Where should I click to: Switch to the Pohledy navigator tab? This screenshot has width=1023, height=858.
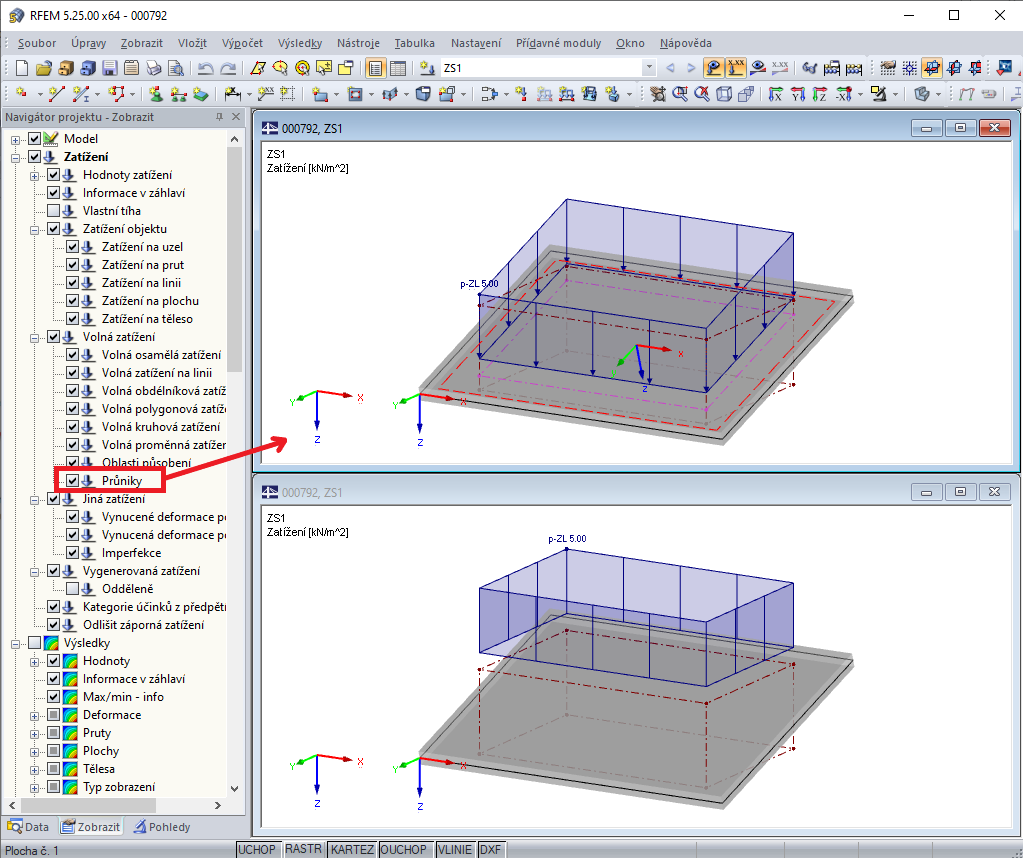point(162,827)
